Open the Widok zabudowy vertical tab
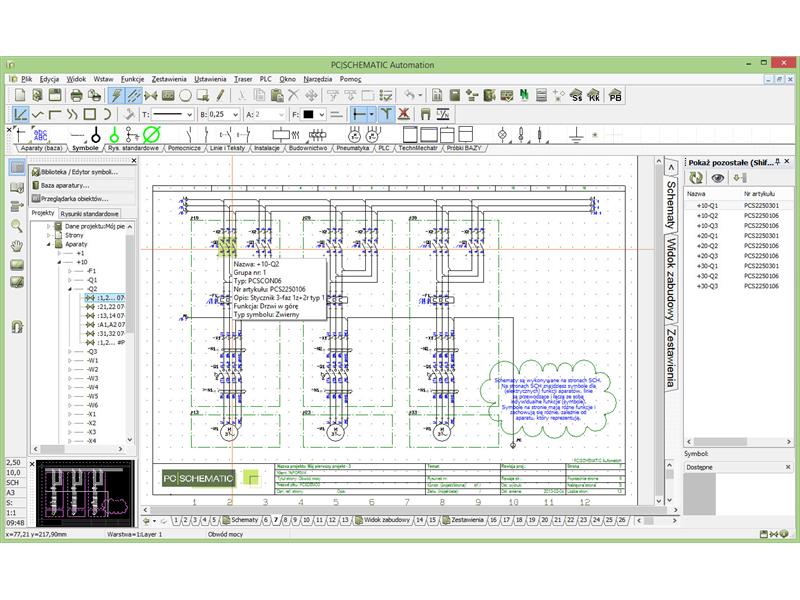Image resolution: width=800 pixels, height=600 pixels. (671, 279)
